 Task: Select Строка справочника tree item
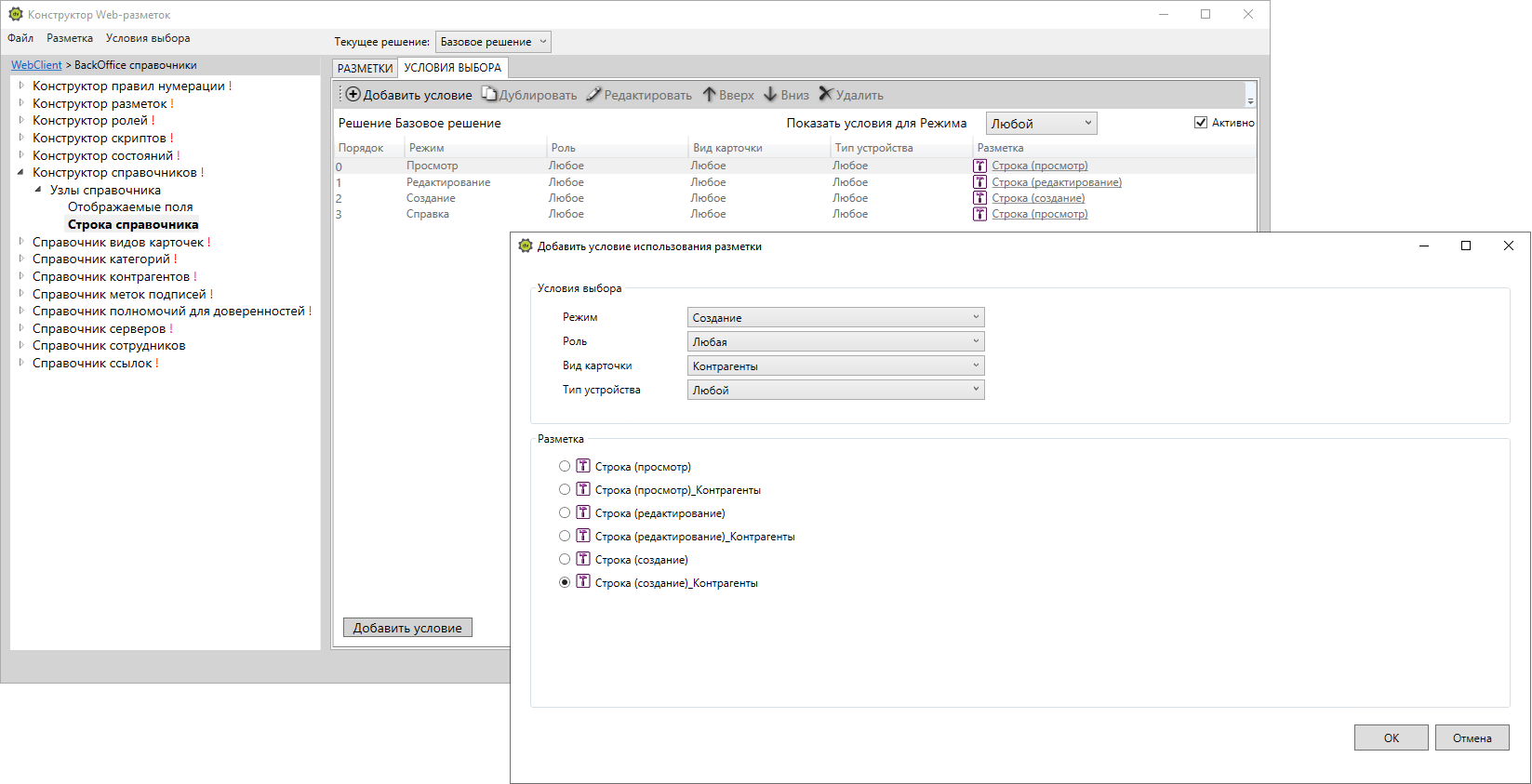click(x=133, y=224)
